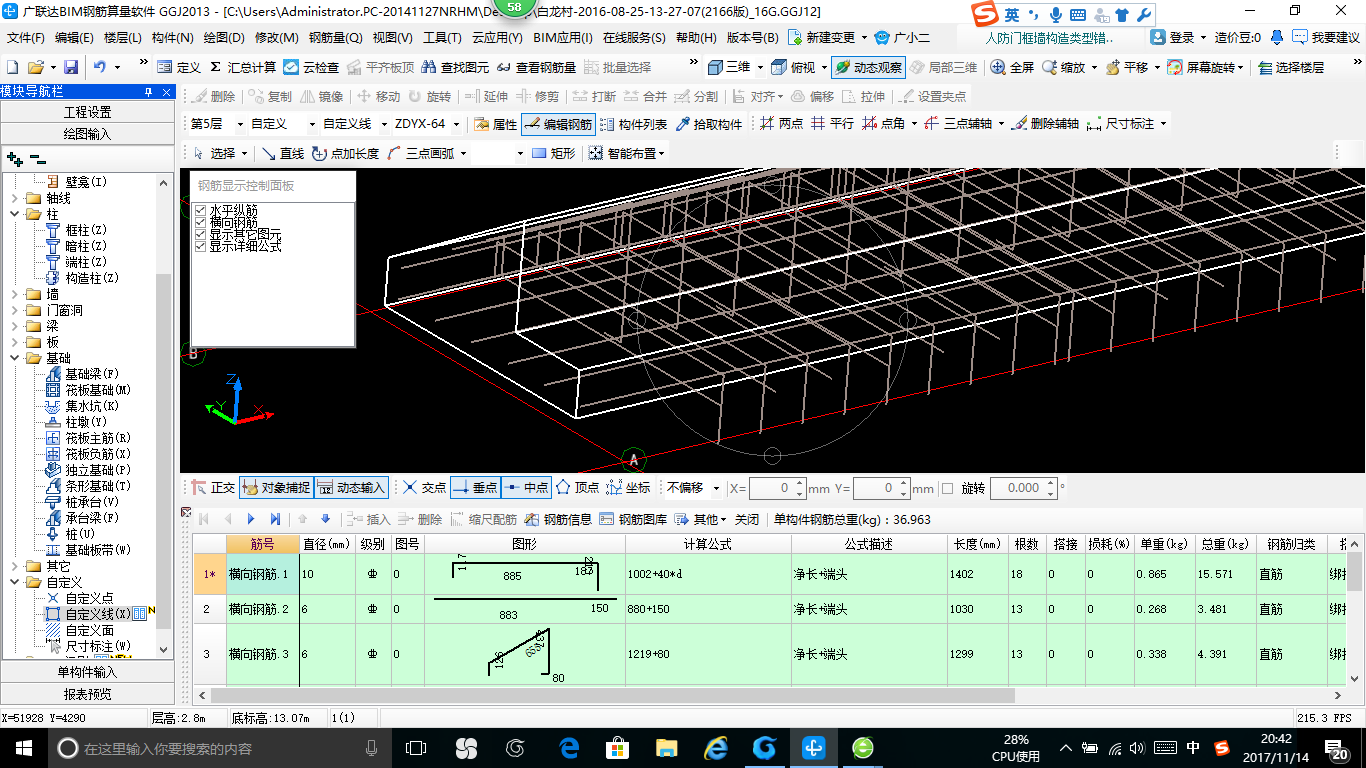The width and height of the screenshot is (1366, 768).
Task: Click 全屏 full screen tool
Action: coord(1012,67)
